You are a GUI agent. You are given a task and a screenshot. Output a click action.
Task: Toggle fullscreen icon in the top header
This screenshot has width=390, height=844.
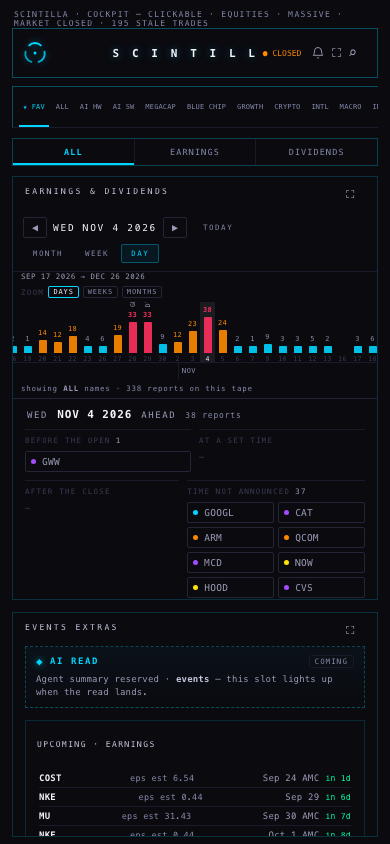click(x=336, y=53)
